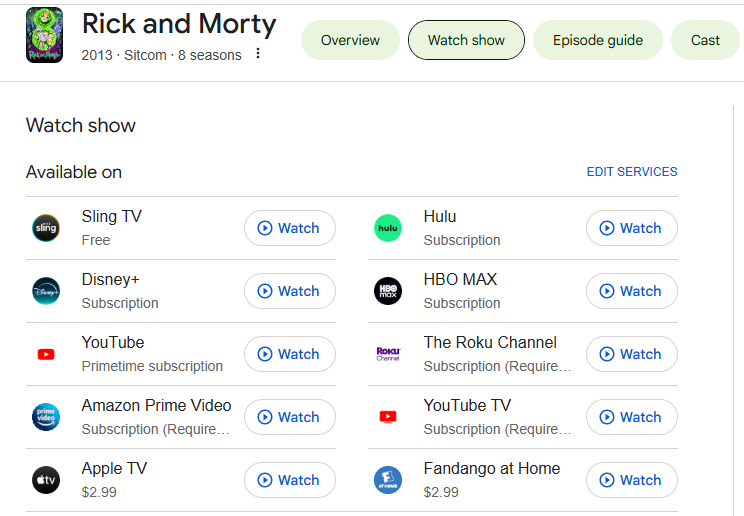Click Watch button in the Primetime subscription row
The image size is (744, 516).
pyautogui.click(x=290, y=354)
